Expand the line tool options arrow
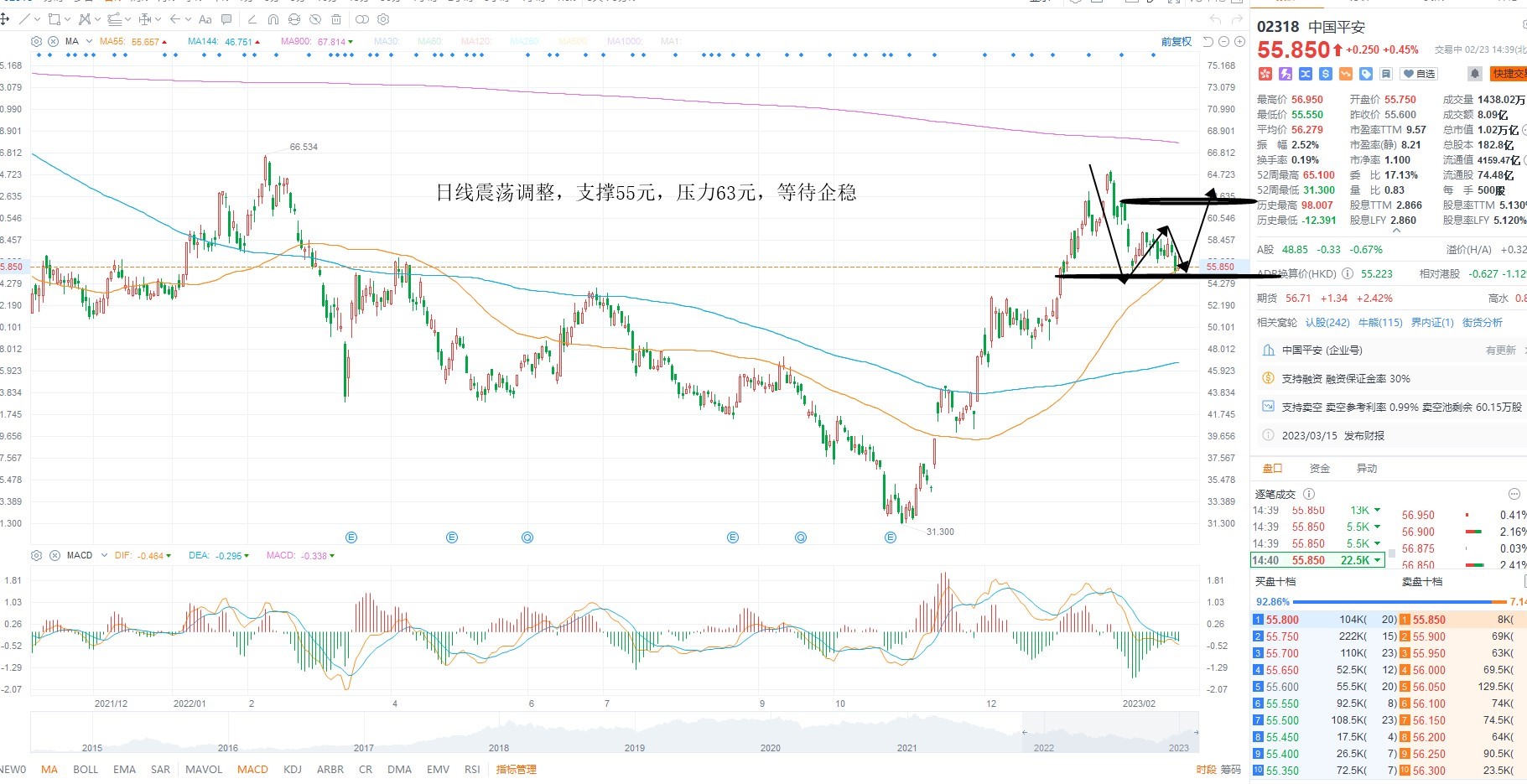 coord(36,19)
